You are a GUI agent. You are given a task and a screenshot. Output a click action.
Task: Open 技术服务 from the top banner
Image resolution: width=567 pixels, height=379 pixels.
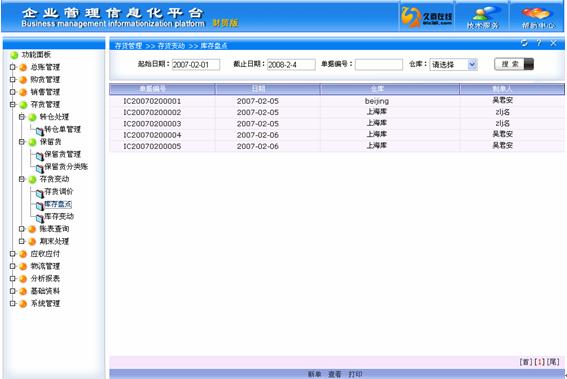coord(482,17)
